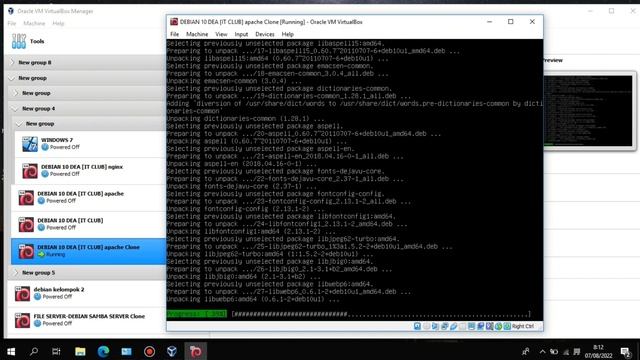Click the mouse integration indicator in VM status bar
The width and height of the screenshot is (640, 360).
498,326
